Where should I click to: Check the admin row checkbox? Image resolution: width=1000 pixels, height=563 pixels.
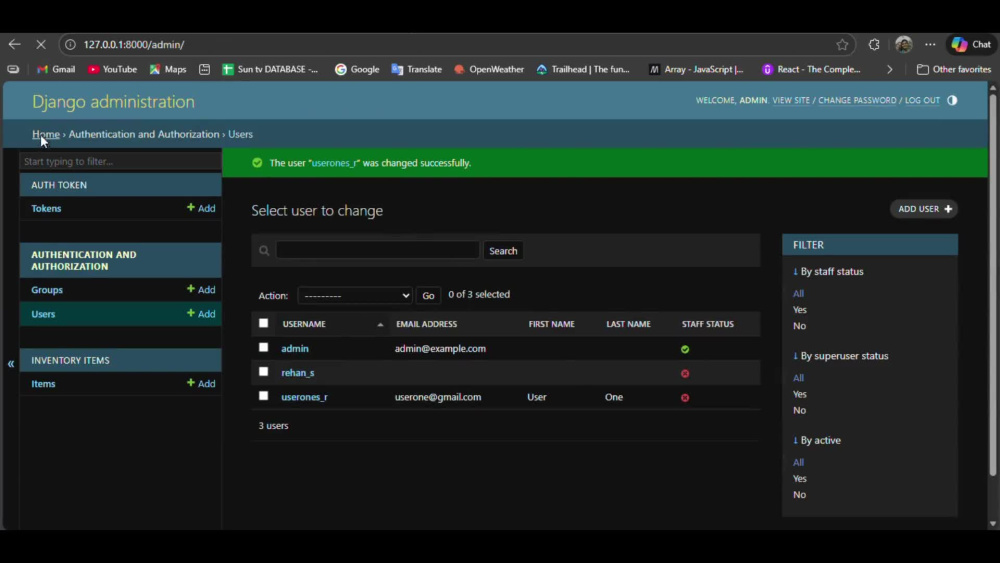coord(263,347)
